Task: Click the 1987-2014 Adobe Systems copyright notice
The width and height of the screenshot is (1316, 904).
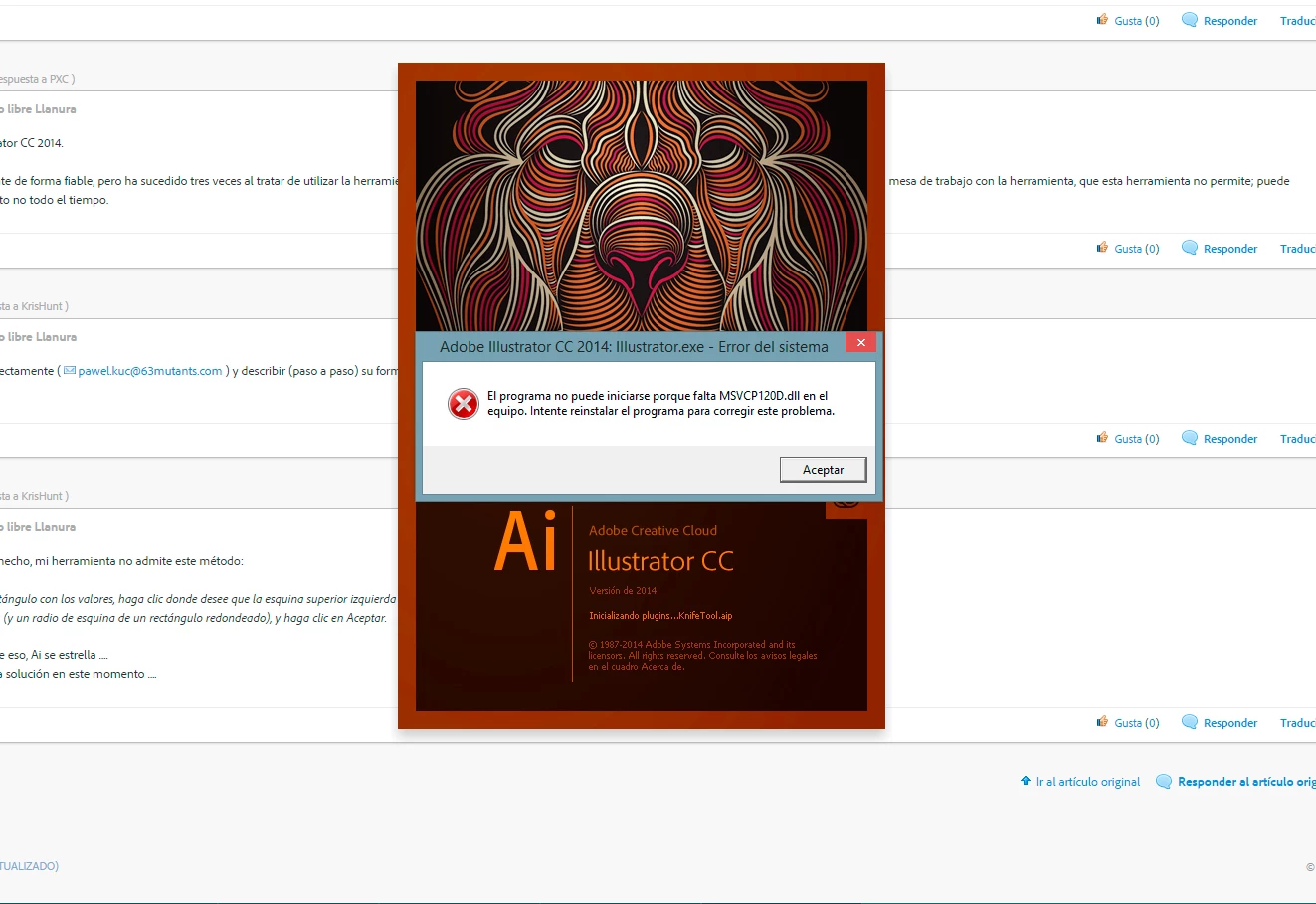Action: point(702,656)
